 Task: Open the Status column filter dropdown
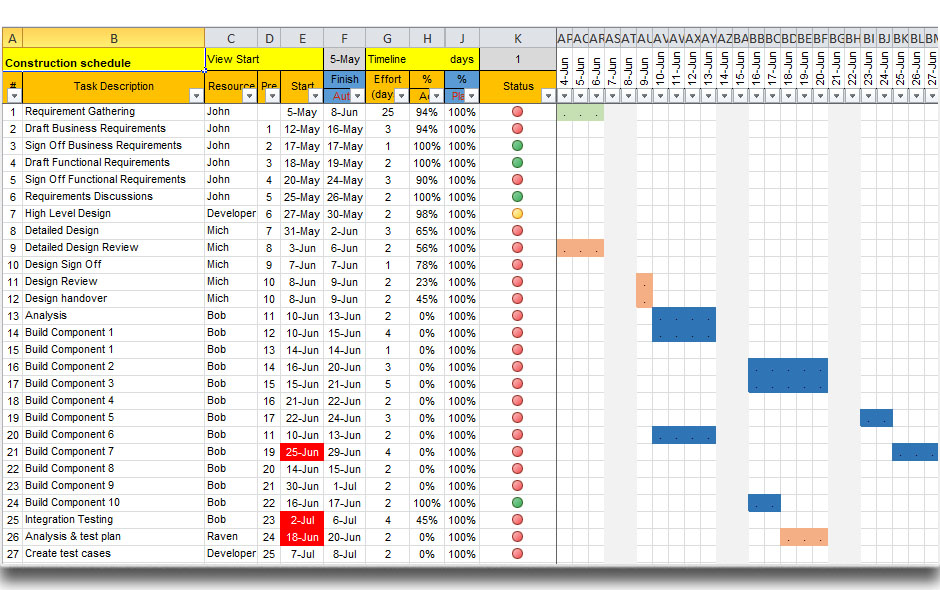pyautogui.click(x=547, y=96)
